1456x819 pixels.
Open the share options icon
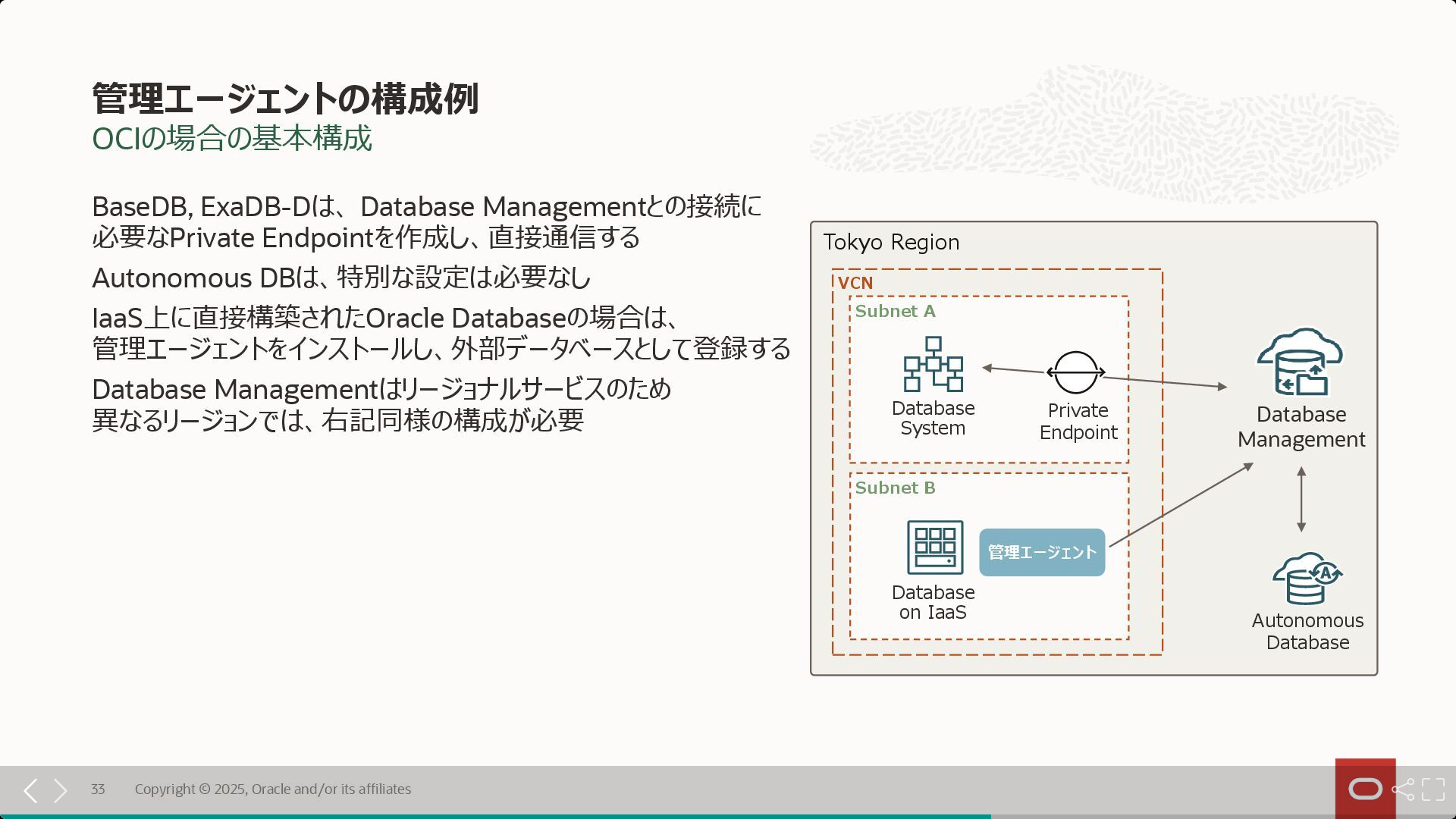point(1404,789)
